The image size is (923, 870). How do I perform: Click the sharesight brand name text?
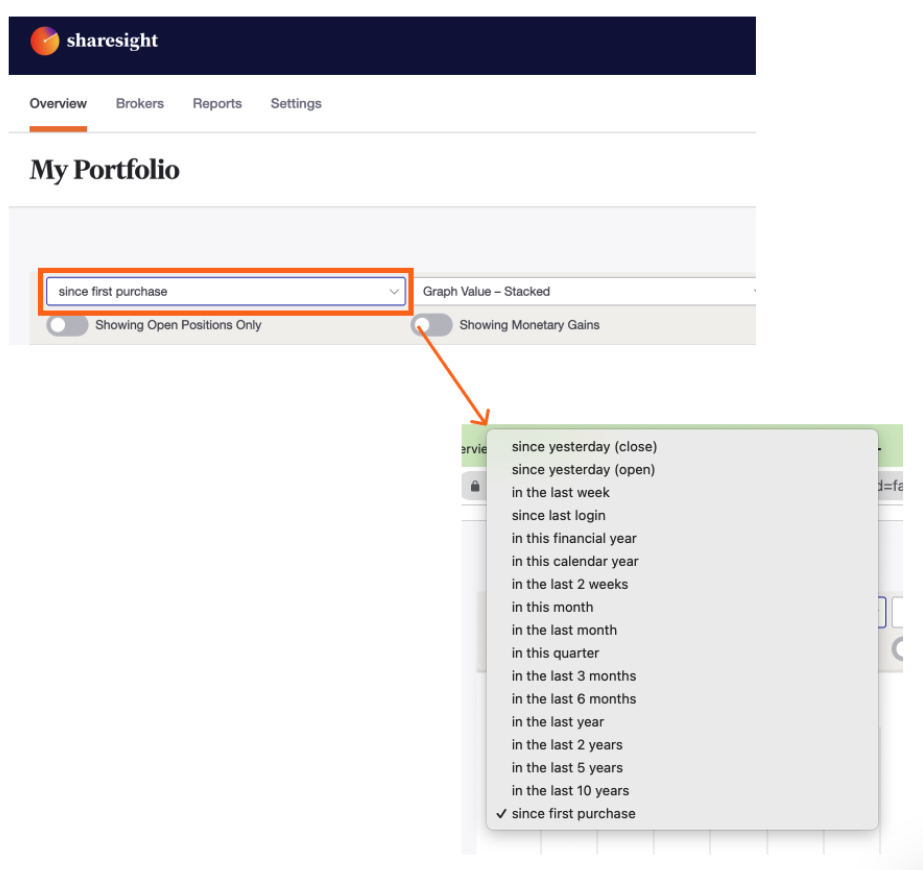[x=112, y=41]
